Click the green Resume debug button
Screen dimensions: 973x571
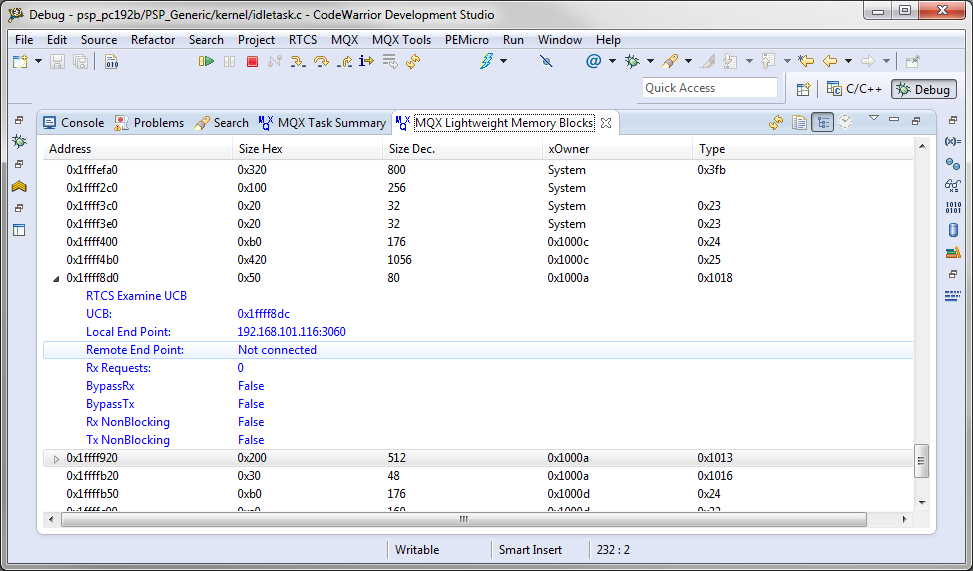pyautogui.click(x=206, y=62)
